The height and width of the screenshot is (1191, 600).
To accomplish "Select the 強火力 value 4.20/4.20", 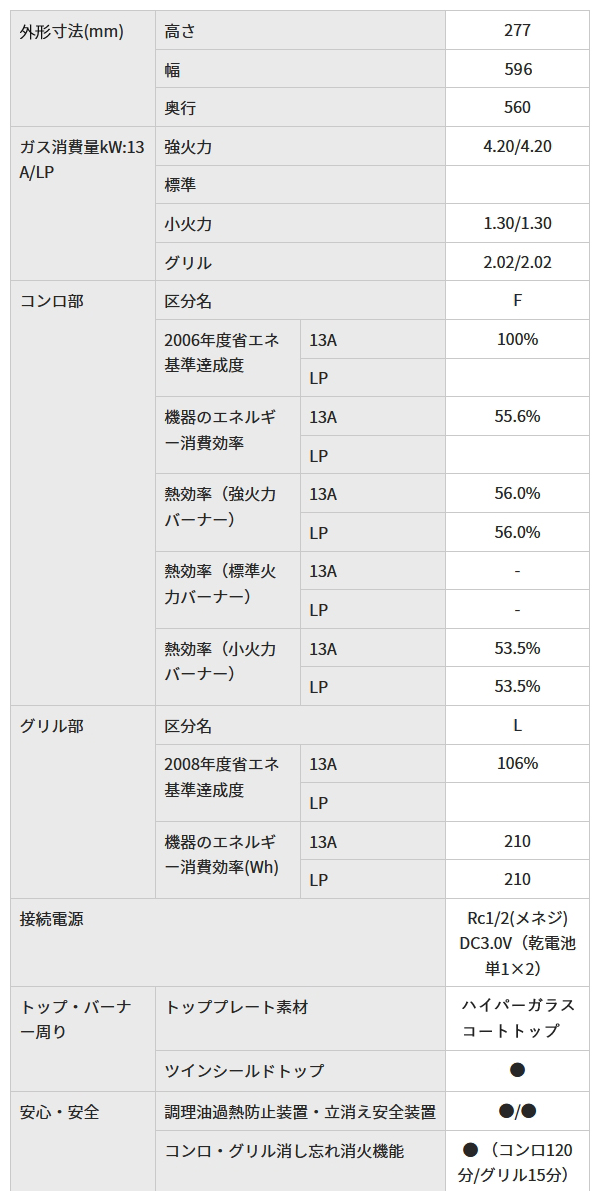I will 517,146.
